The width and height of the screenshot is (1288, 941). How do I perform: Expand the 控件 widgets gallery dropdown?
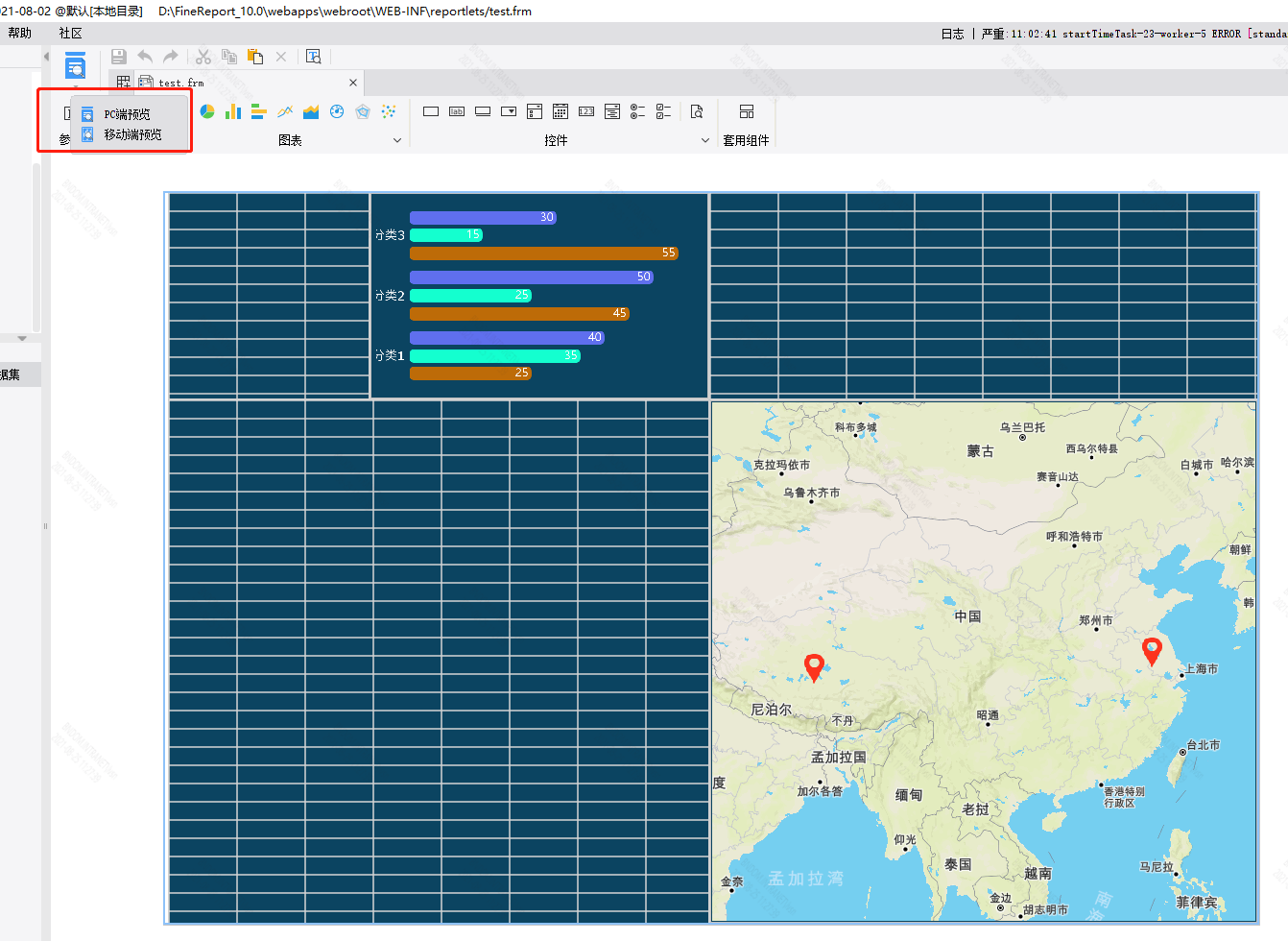coord(705,140)
